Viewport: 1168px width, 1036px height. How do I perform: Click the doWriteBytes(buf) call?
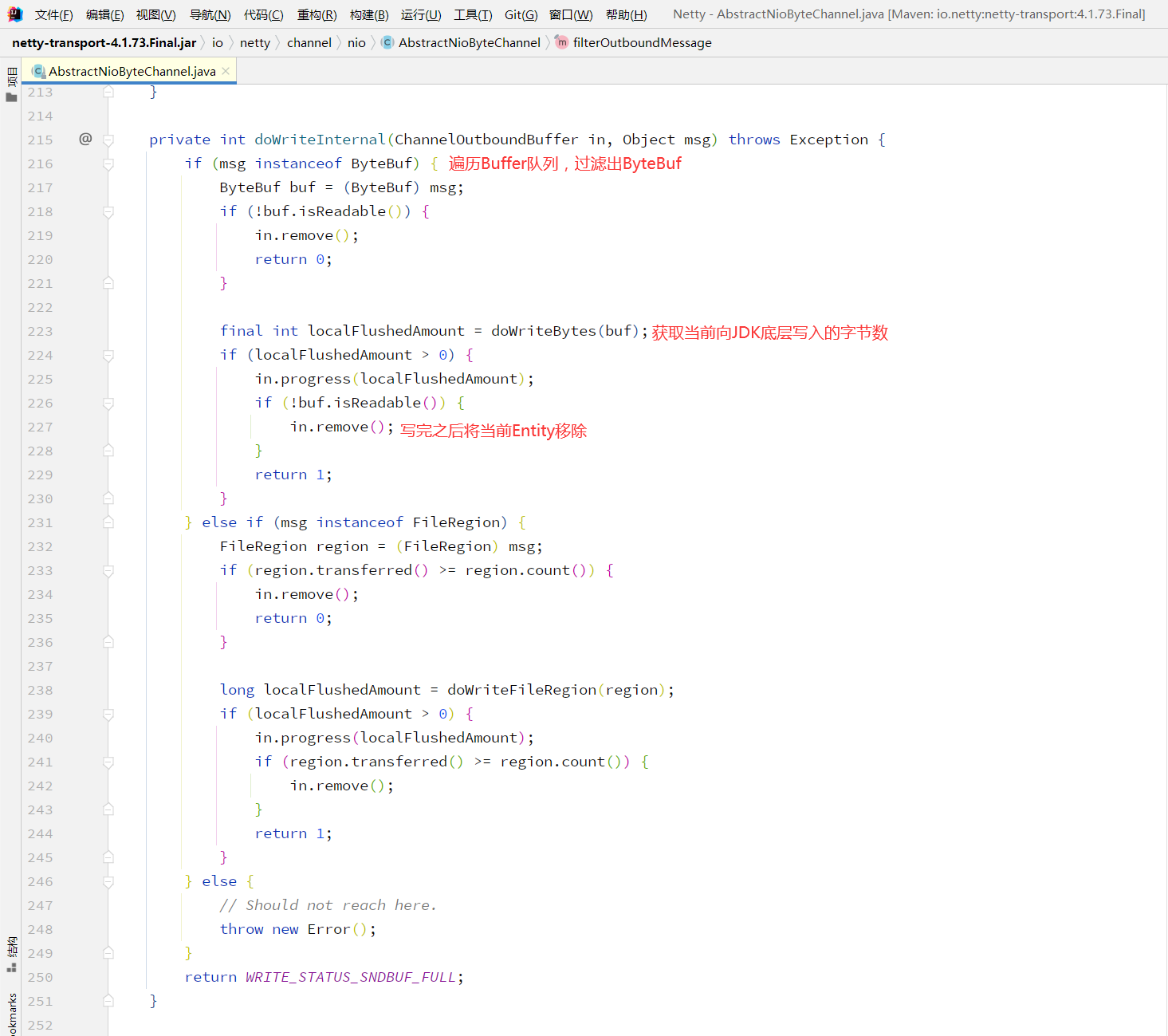[x=565, y=331]
